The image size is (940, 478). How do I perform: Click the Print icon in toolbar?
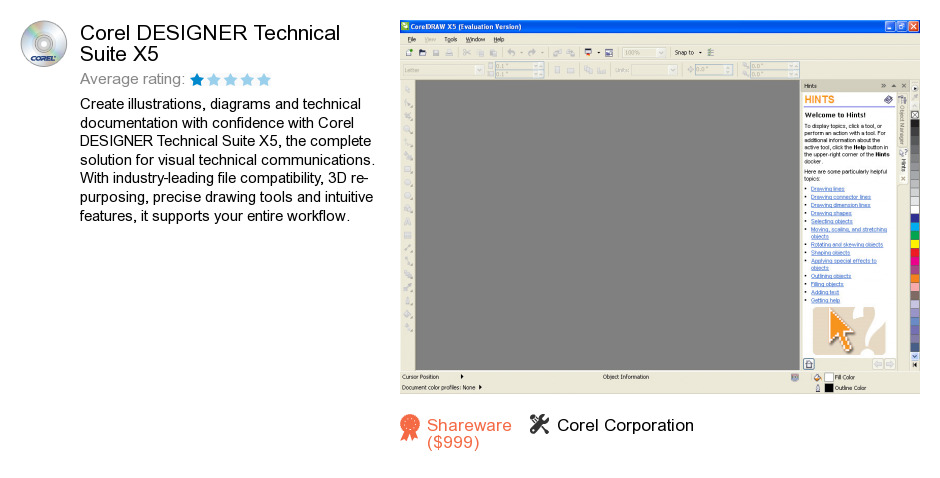click(449, 53)
